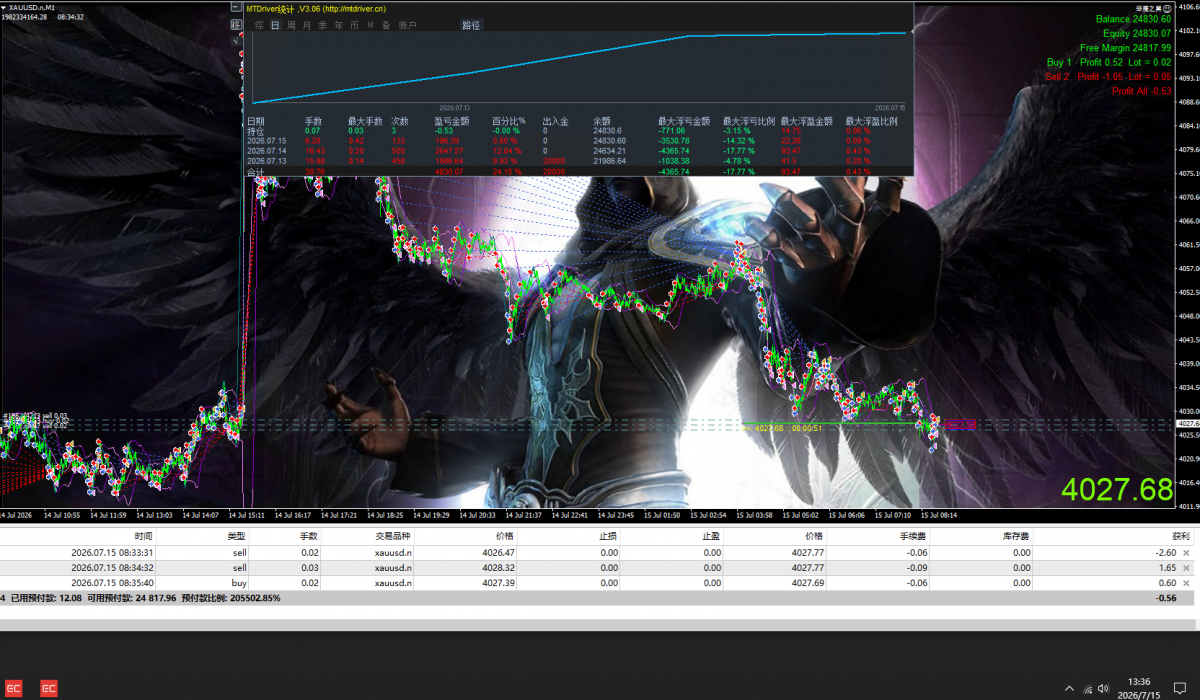Expand hidden system tray icons chevron

pos(1069,688)
